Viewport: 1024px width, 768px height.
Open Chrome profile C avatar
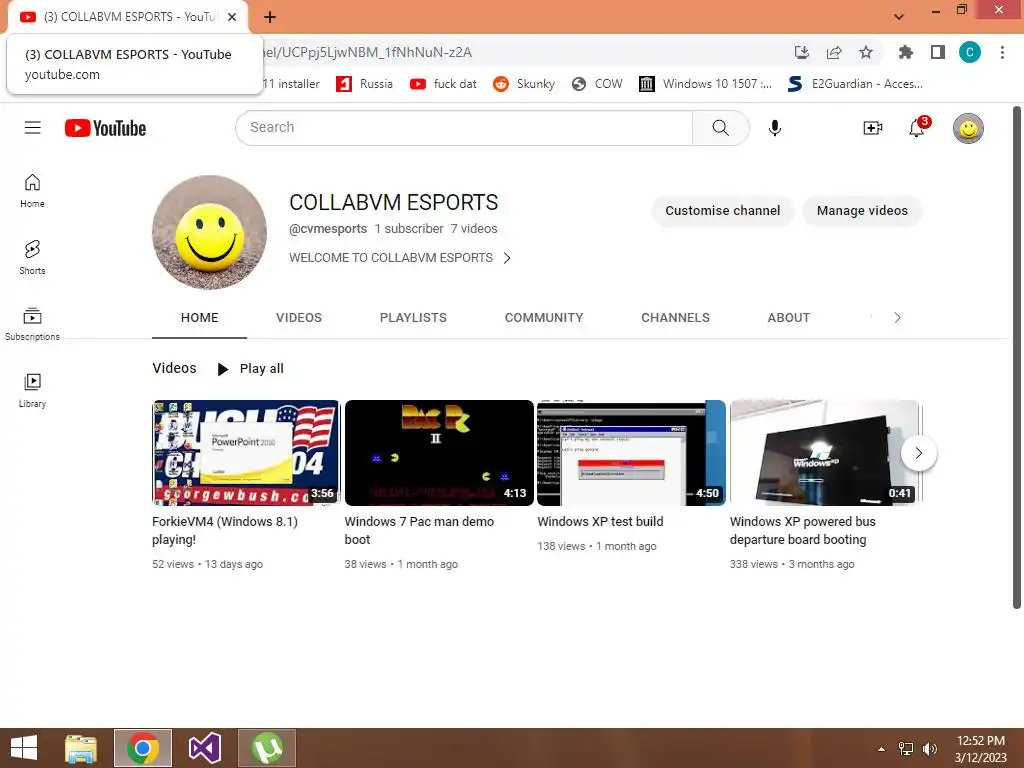click(970, 52)
